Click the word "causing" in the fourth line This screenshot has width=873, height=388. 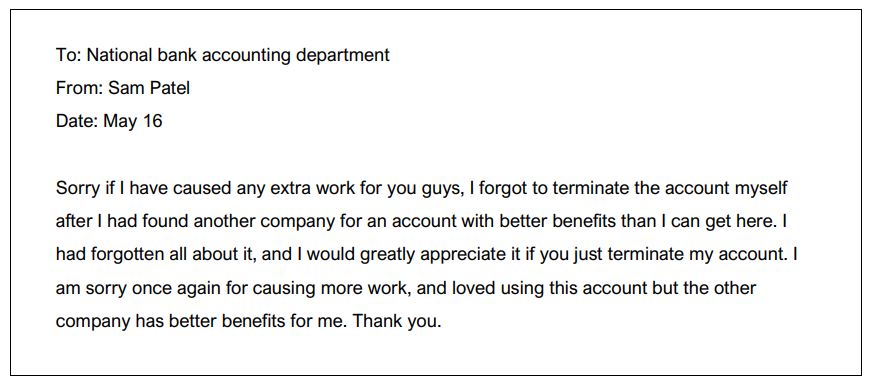point(286,289)
